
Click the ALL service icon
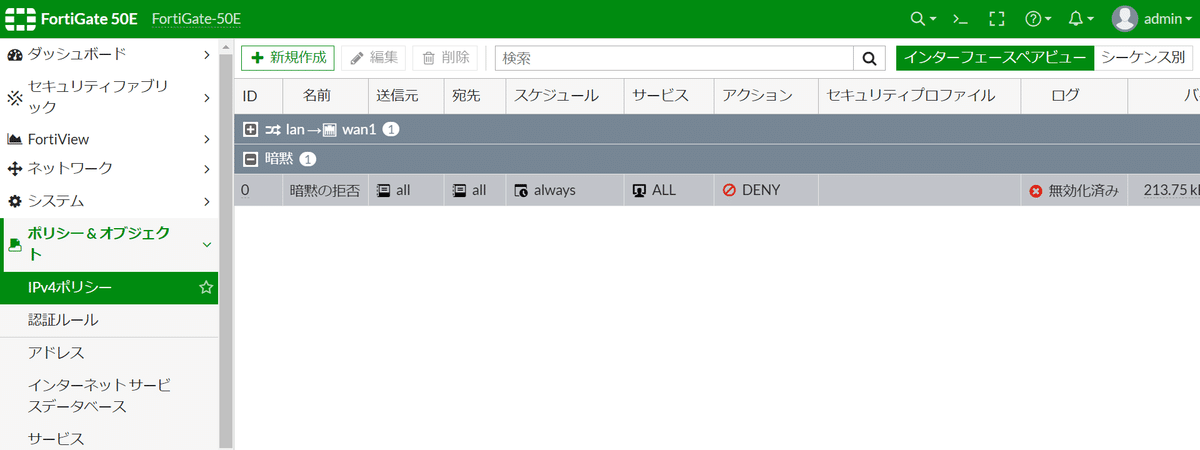click(x=640, y=190)
